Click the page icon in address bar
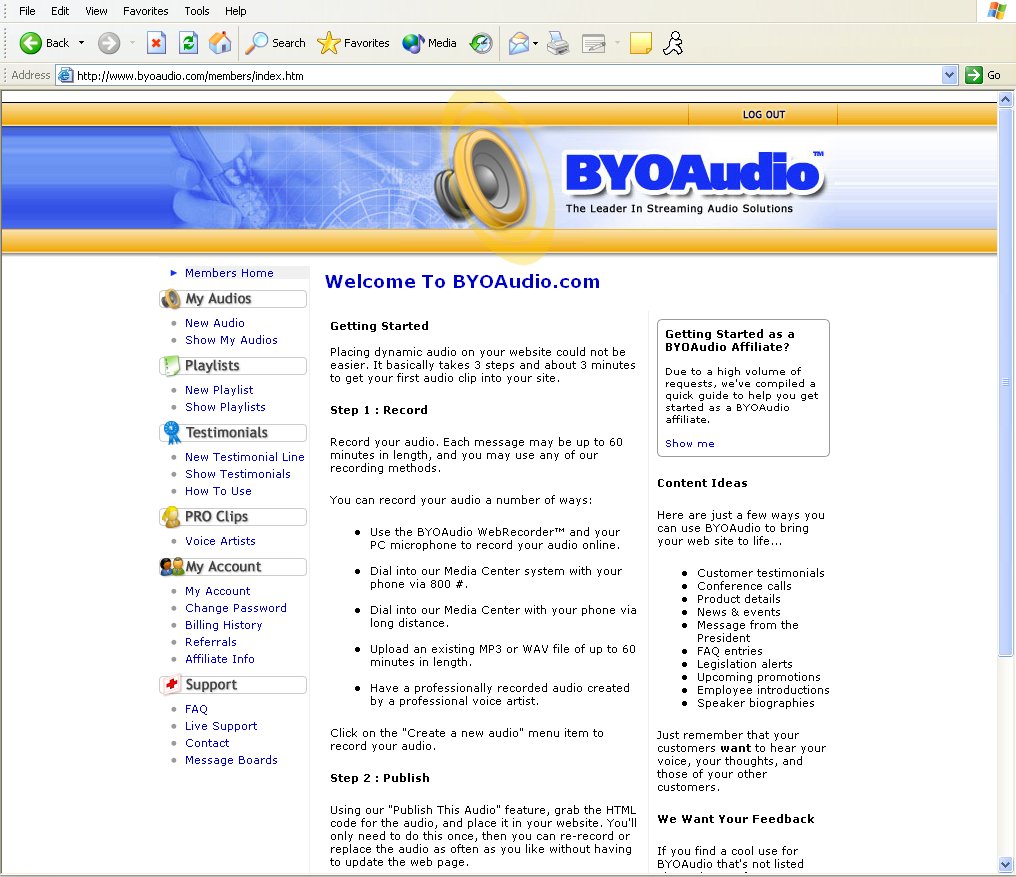 tap(65, 75)
